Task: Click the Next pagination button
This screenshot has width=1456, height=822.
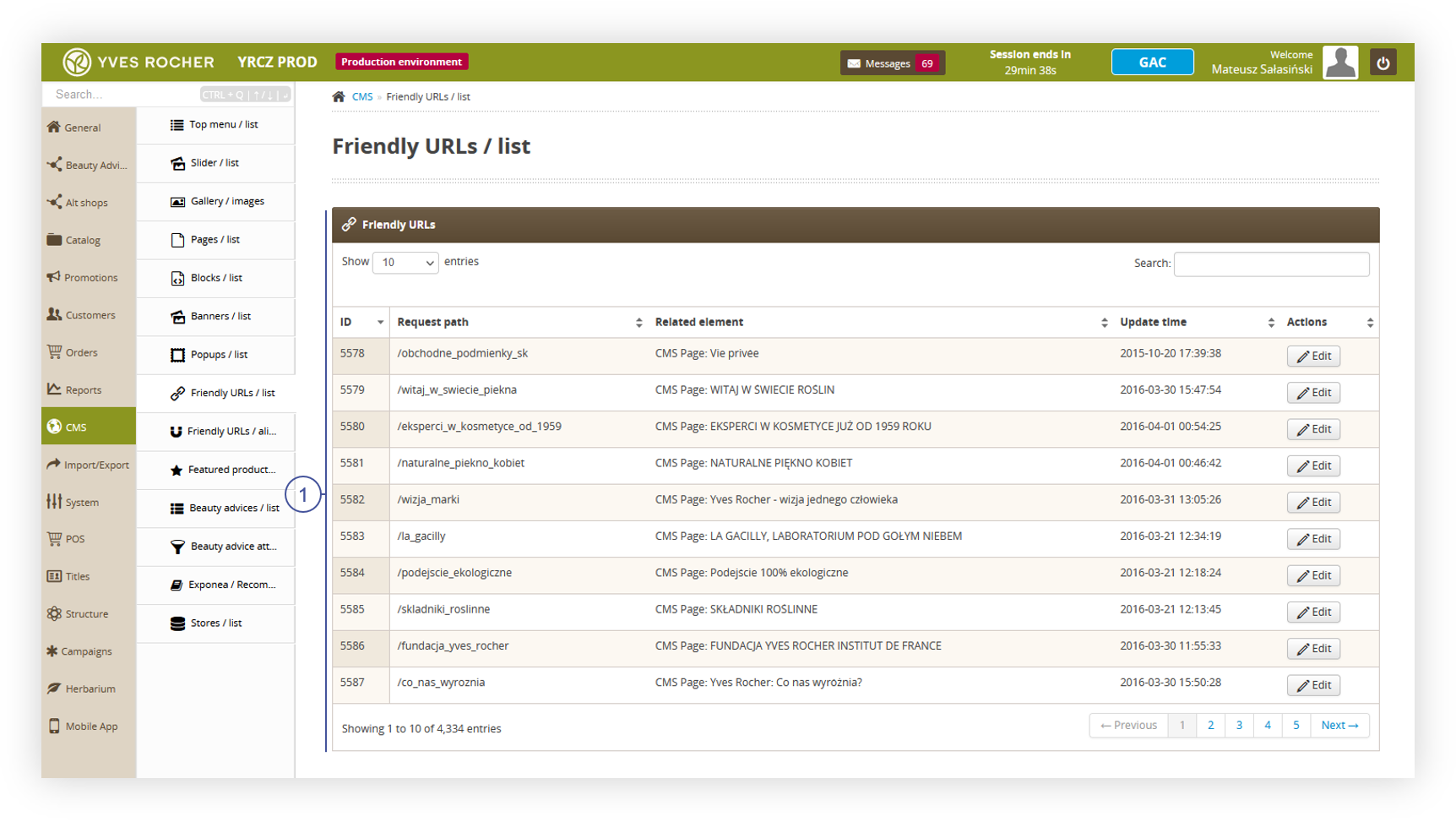Action: pos(1339,725)
